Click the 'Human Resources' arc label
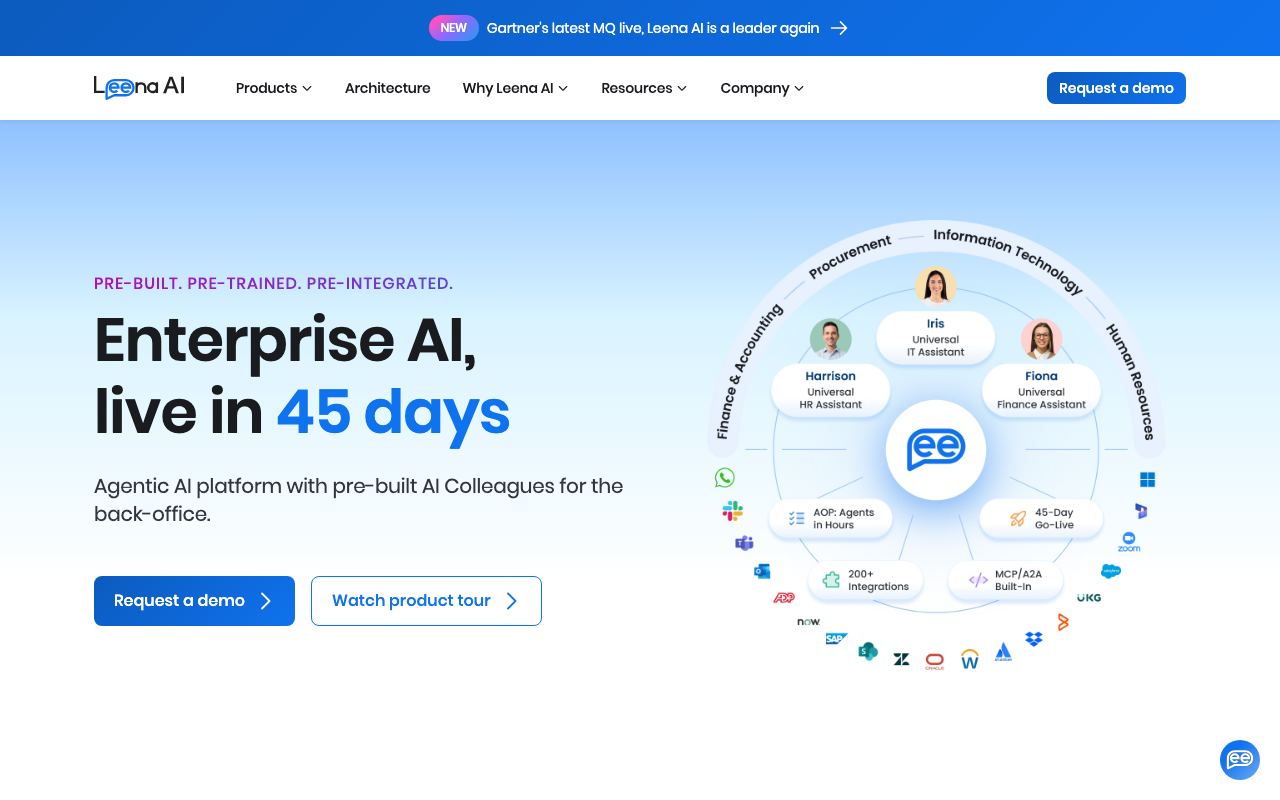Viewport: 1280px width, 800px height. click(1131, 382)
